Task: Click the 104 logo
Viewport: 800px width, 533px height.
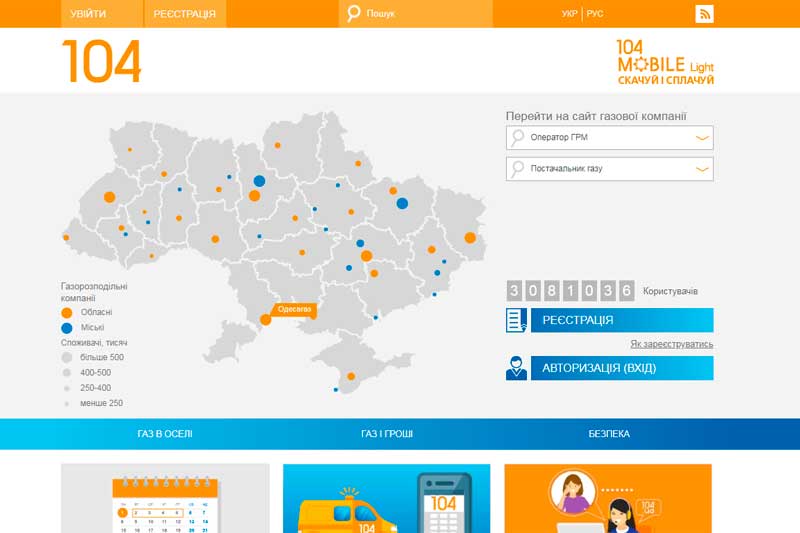Action: (102, 61)
